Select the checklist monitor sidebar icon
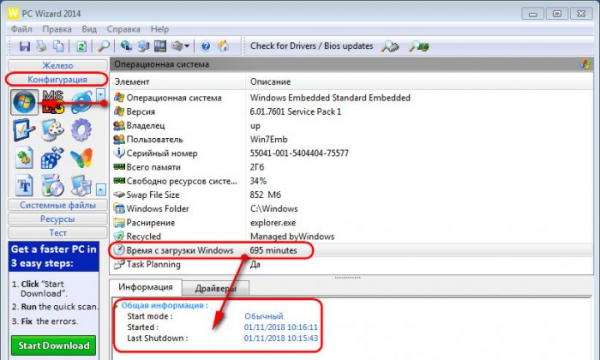 (24, 130)
